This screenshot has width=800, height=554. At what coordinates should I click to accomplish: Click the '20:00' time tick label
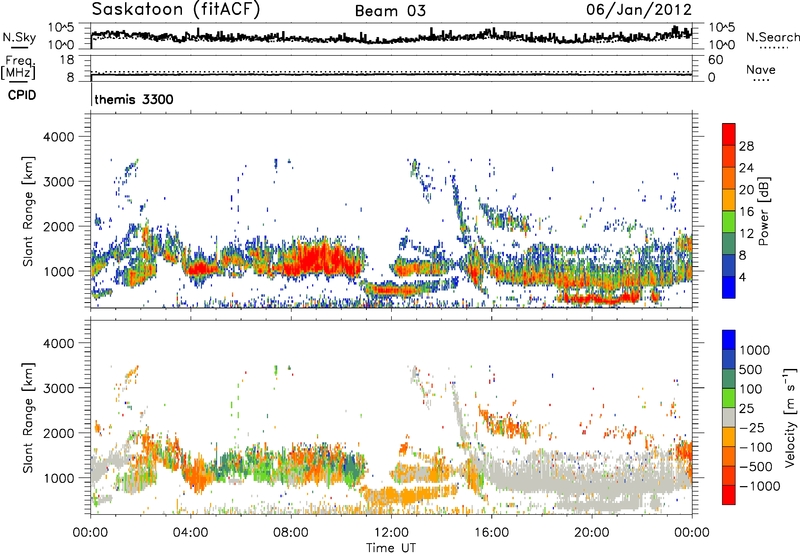[591, 533]
